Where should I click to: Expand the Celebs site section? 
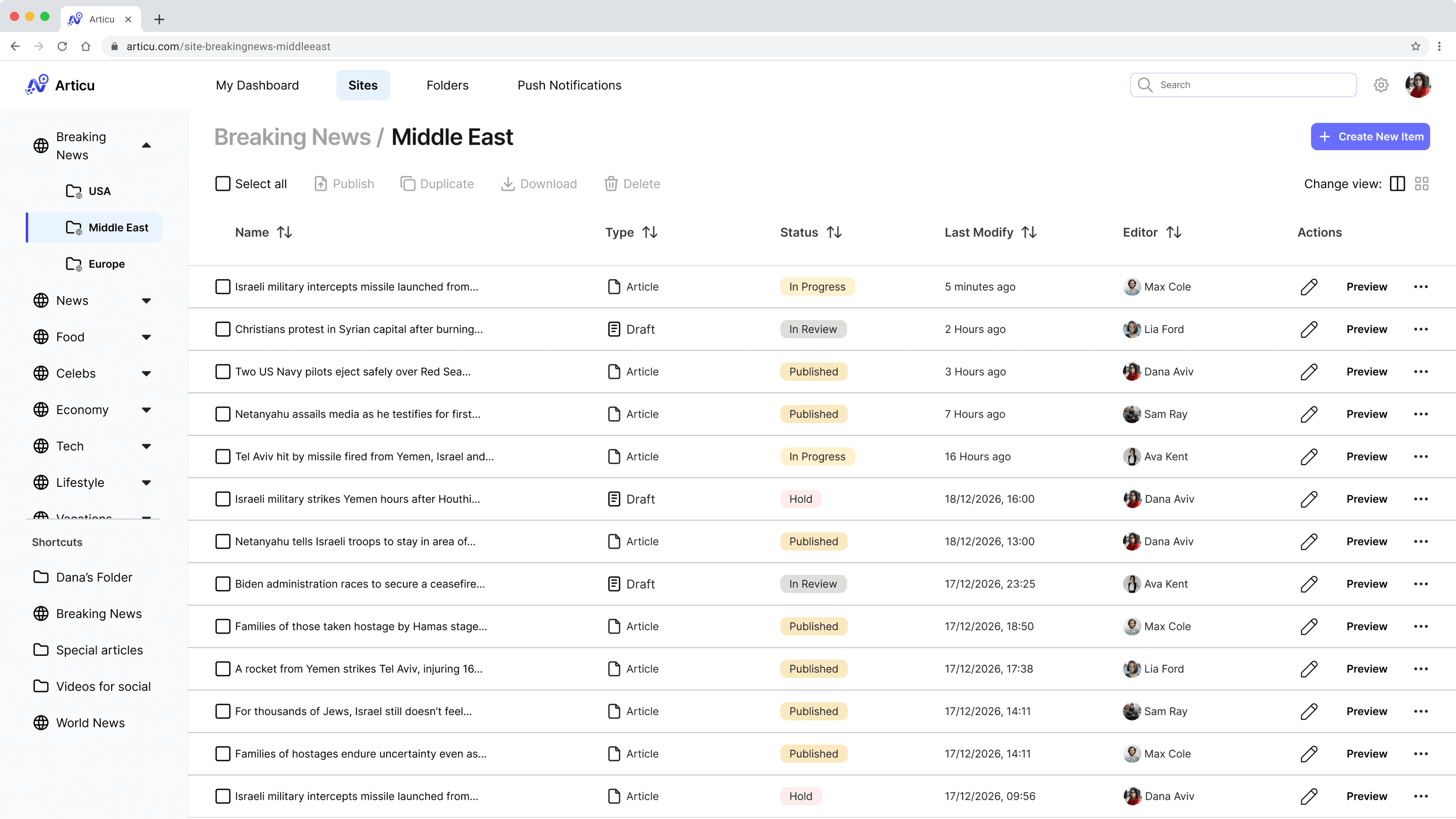(147, 374)
